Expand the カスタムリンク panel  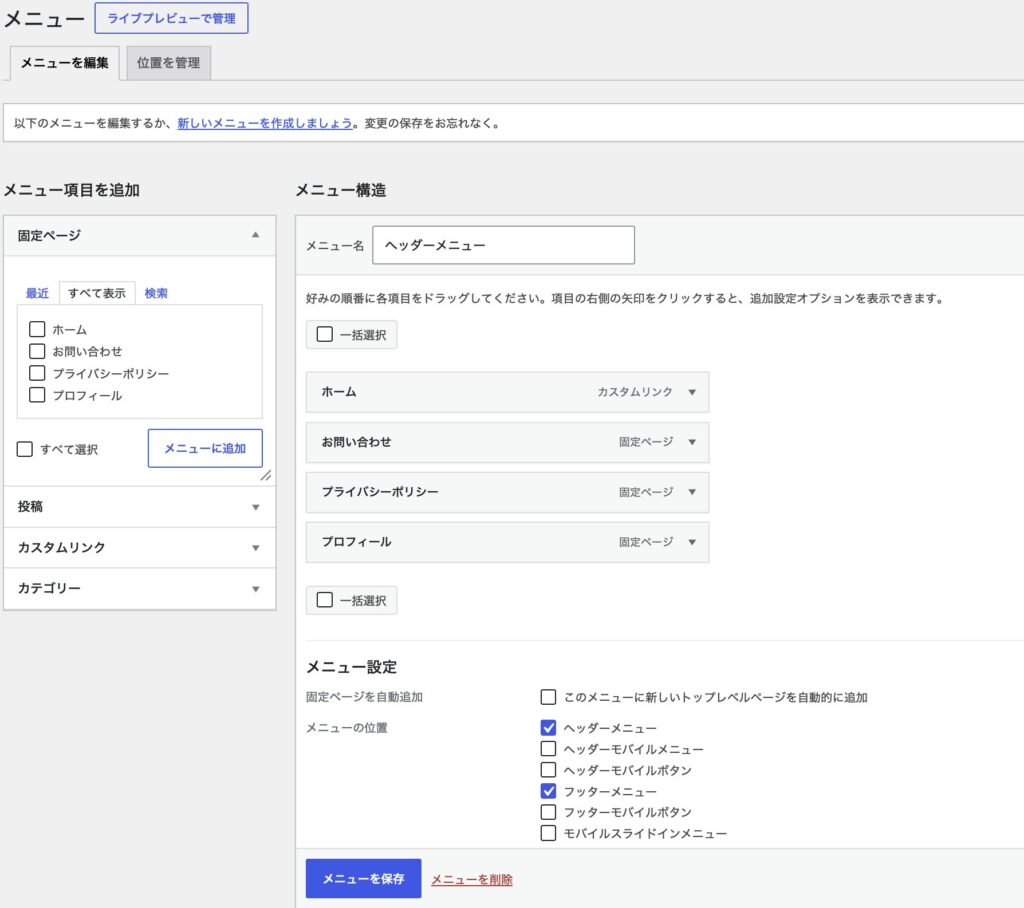(140, 547)
